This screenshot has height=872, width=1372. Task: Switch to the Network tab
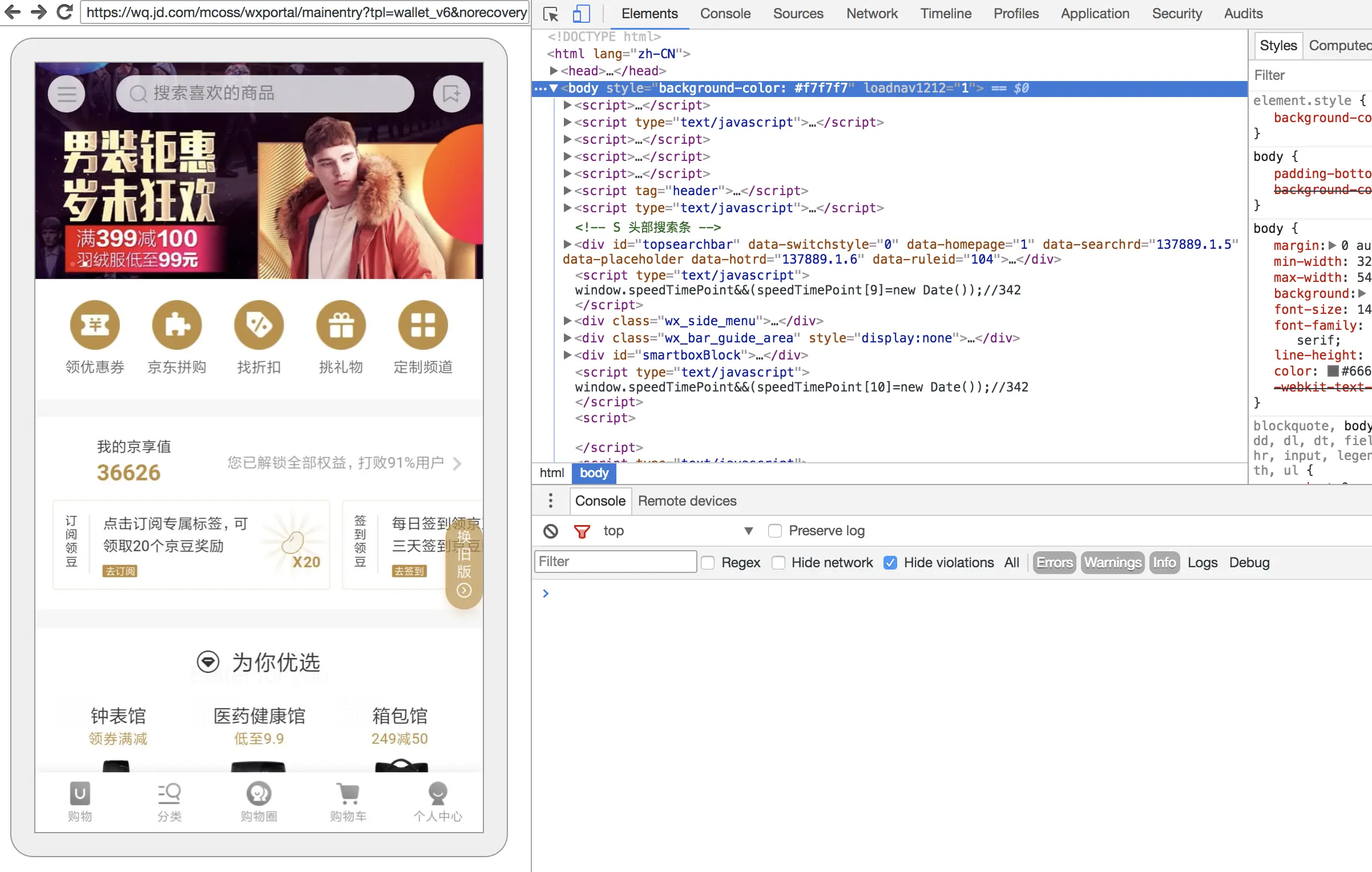[x=871, y=13]
